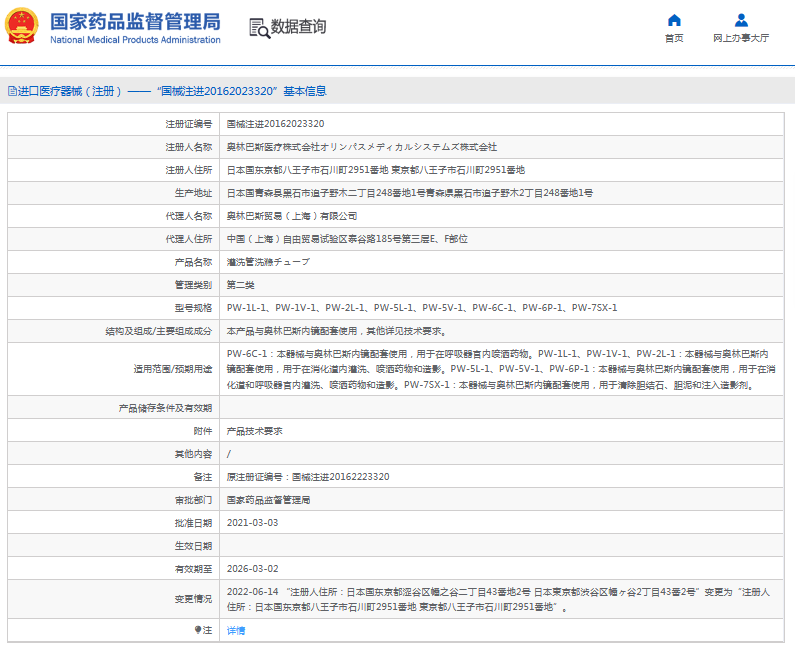Click the 适用范围/预期用途 label
The width and height of the screenshot is (795, 650).
coord(172,369)
